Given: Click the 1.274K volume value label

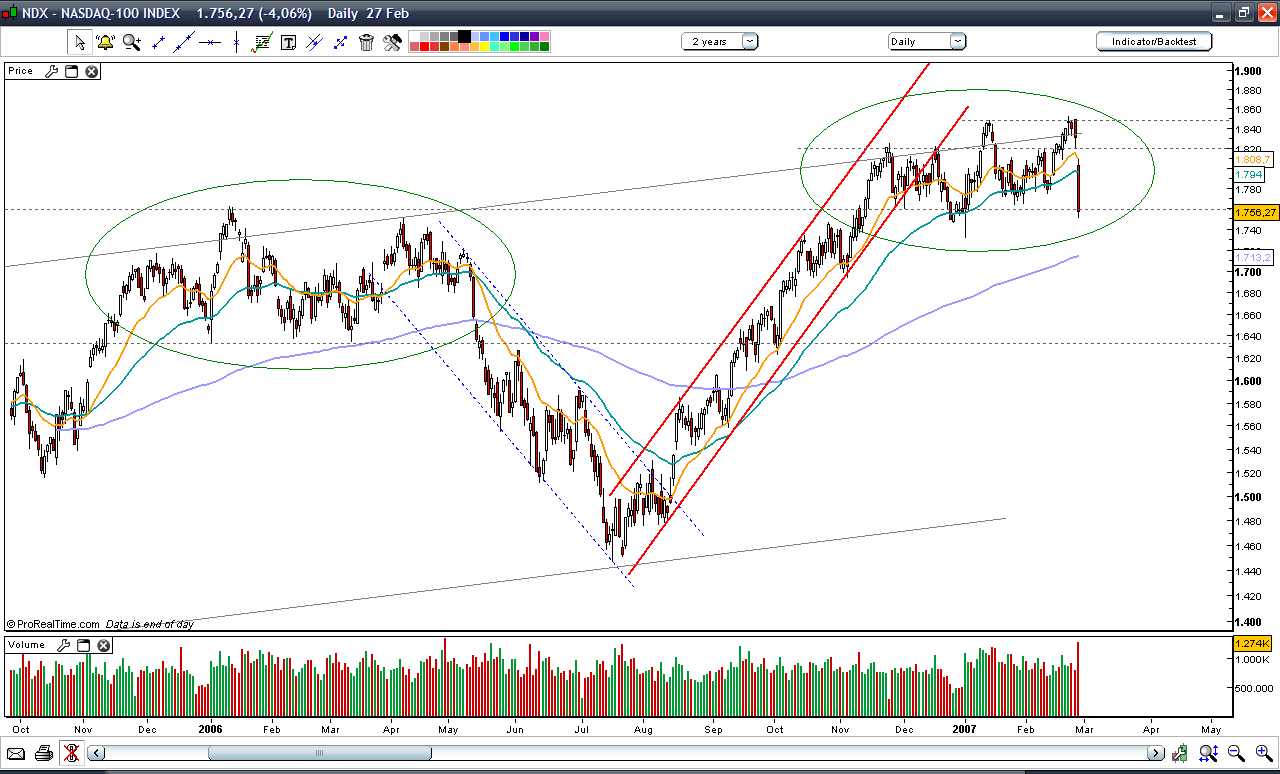Looking at the screenshot, I should pyautogui.click(x=1254, y=643).
